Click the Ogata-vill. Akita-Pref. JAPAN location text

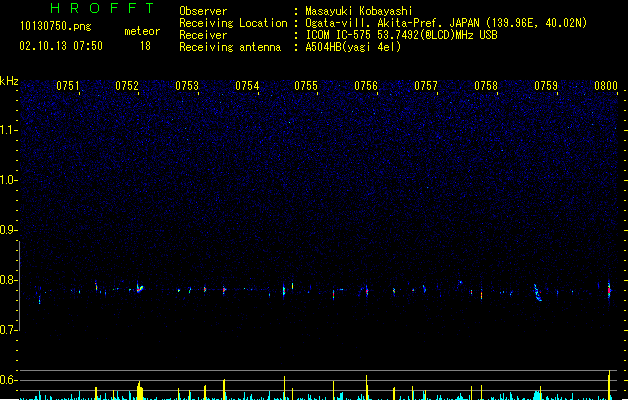click(x=446, y=23)
